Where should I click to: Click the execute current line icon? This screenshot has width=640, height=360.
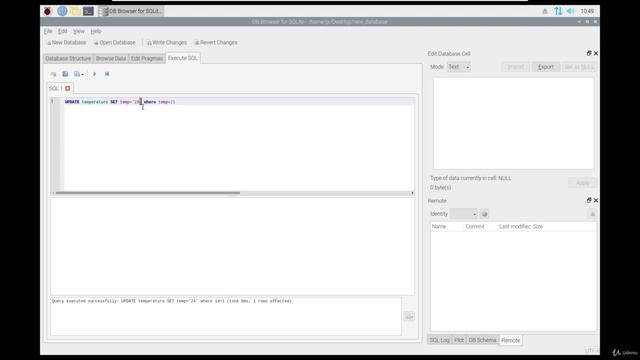point(107,74)
